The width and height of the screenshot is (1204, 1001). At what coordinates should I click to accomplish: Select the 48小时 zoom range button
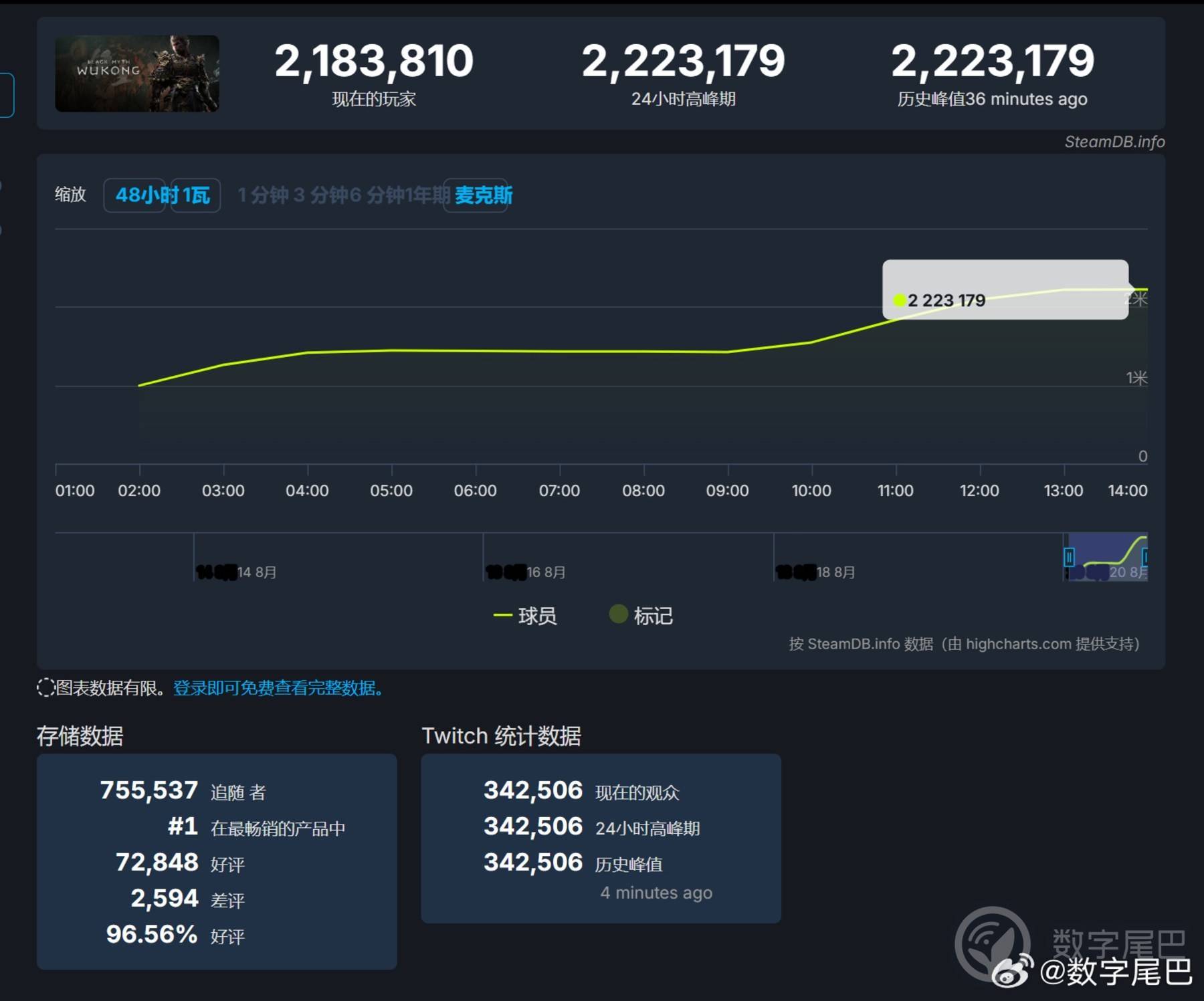pos(135,195)
